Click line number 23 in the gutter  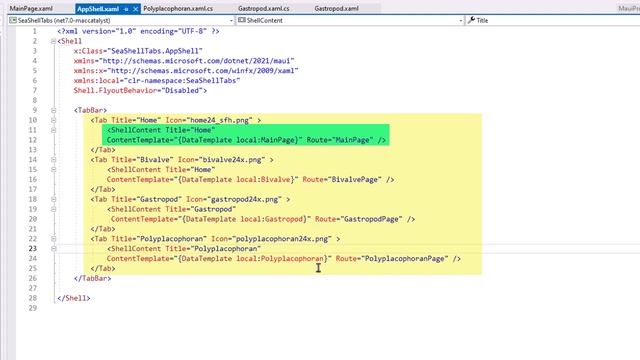click(x=32, y=249)
